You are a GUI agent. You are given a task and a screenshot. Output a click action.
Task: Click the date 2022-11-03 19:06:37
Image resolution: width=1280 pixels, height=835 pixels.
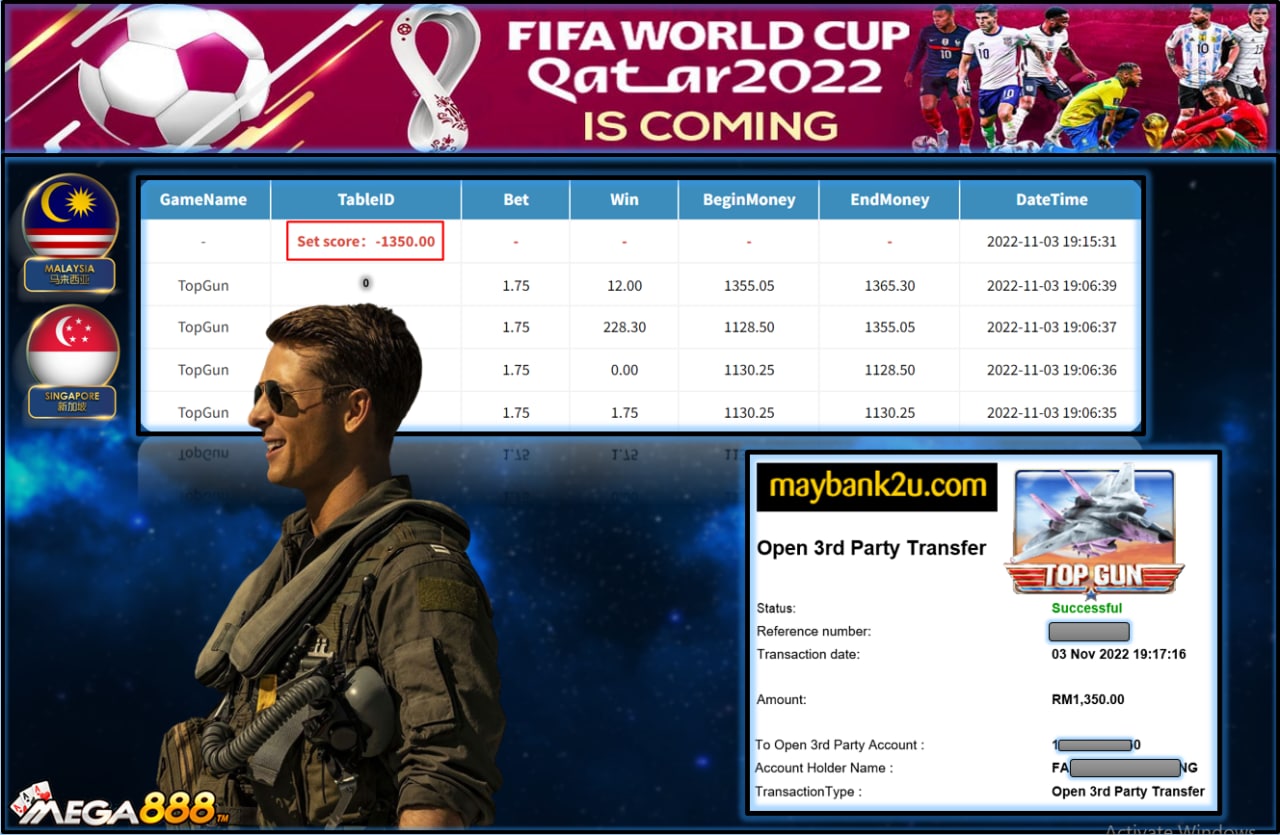tap(1052, 328)
